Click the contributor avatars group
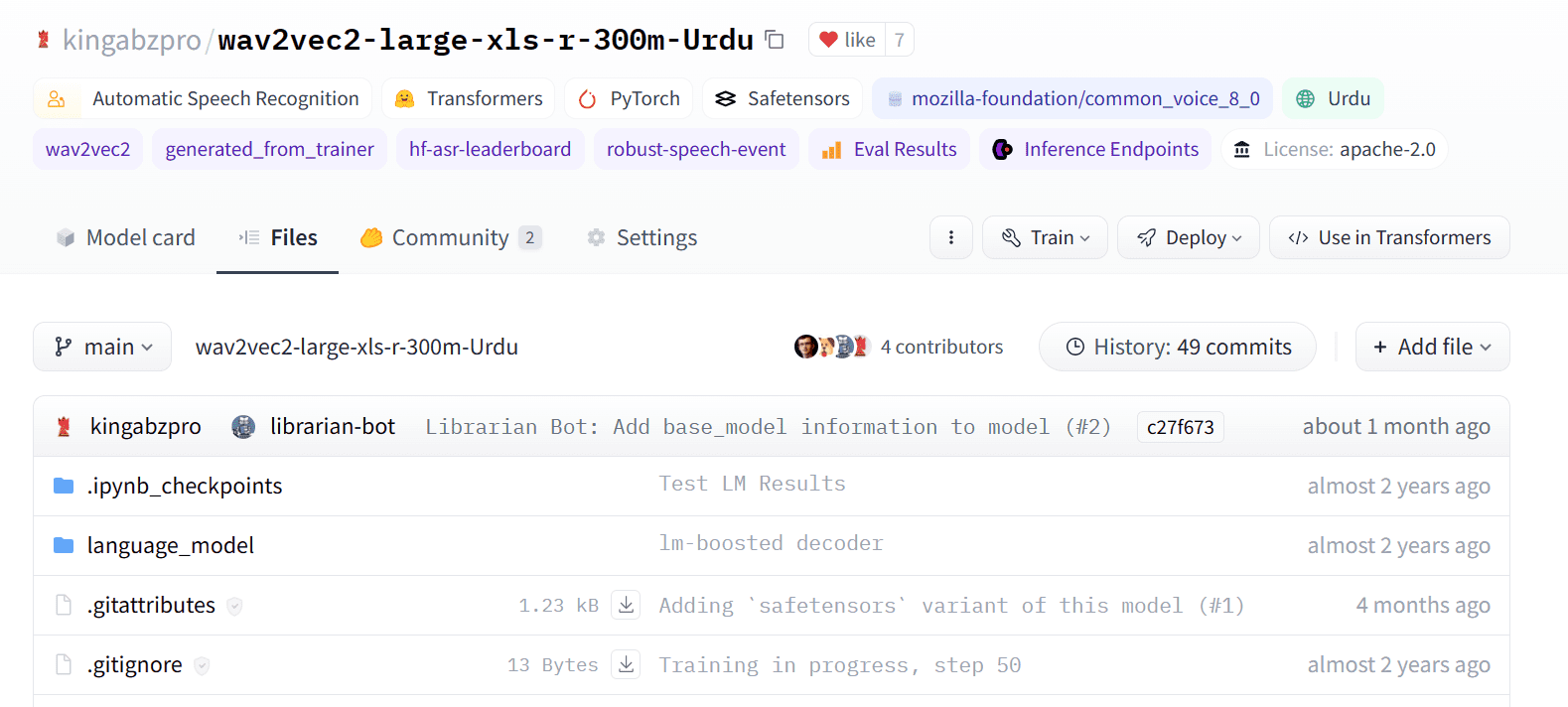This screenshot has height=707, width=1568. (x=832, y=347)
